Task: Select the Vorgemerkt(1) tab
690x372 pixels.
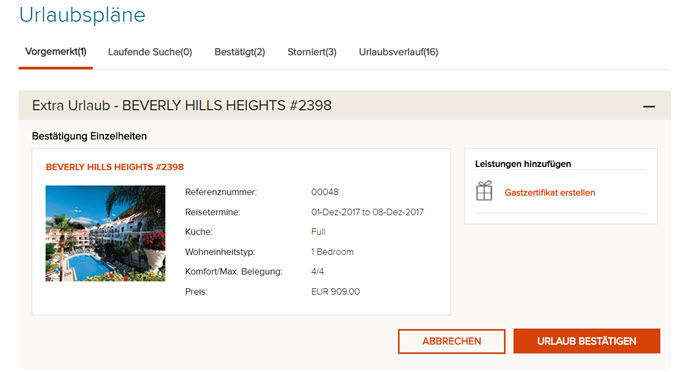Action: tap(55, 52)
